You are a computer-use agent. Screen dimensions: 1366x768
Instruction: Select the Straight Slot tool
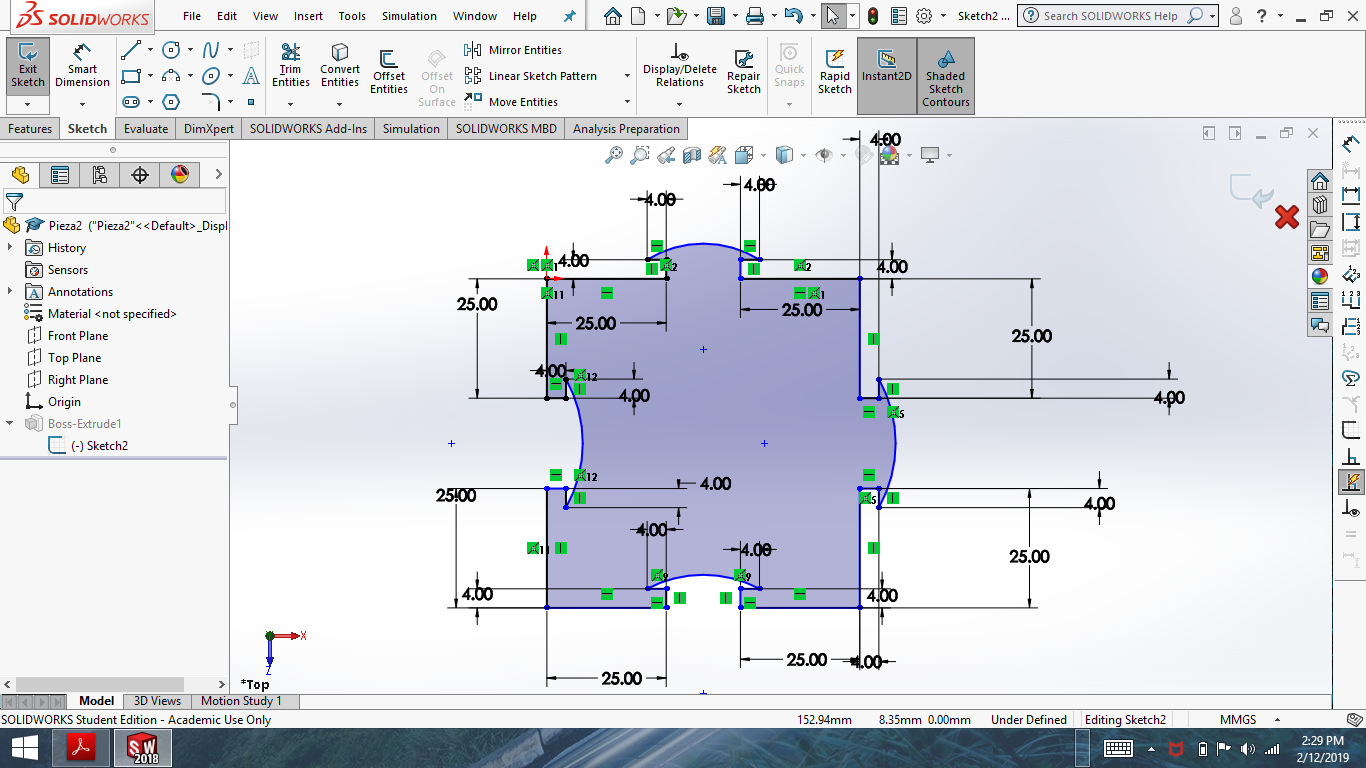click(130, 102)
